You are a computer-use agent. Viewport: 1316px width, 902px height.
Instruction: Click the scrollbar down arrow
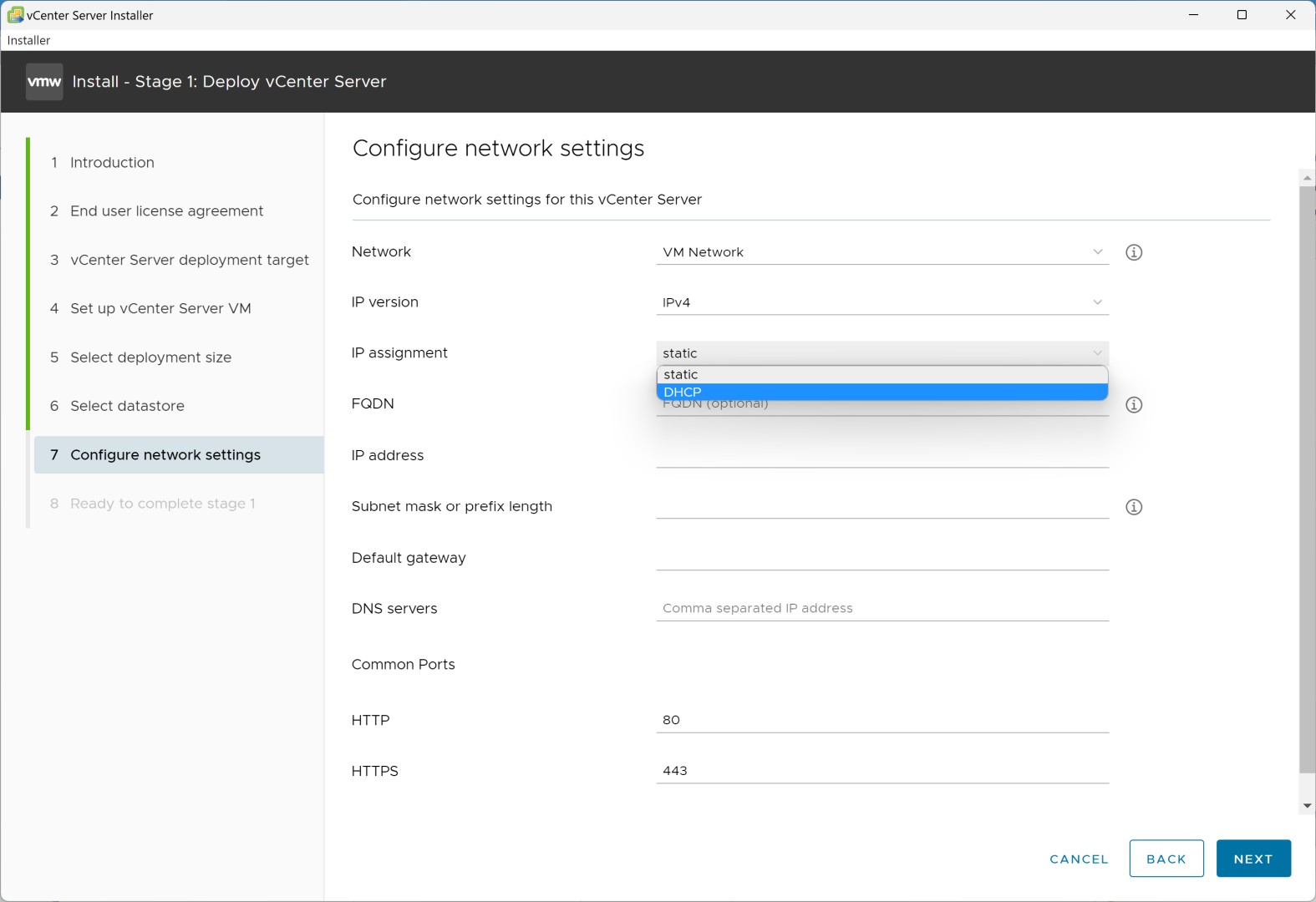coord(1307,806)
